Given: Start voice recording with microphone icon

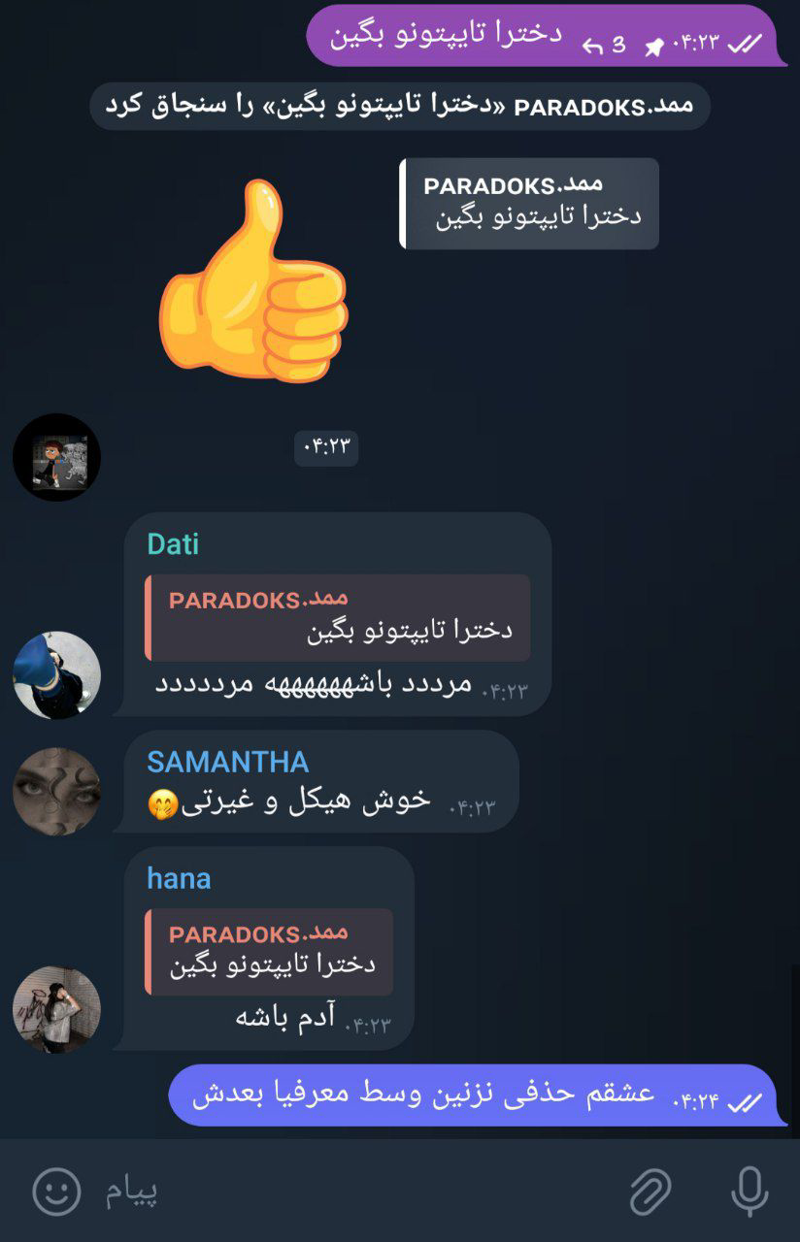Looking at the screenshot, I should coord(749,1191).
